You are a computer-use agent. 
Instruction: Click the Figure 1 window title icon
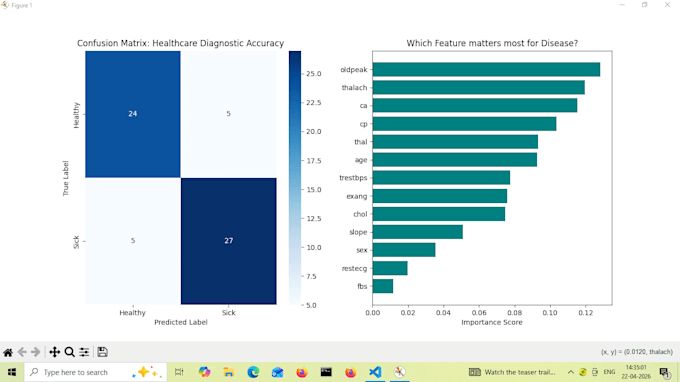click(x=5, y=5)
